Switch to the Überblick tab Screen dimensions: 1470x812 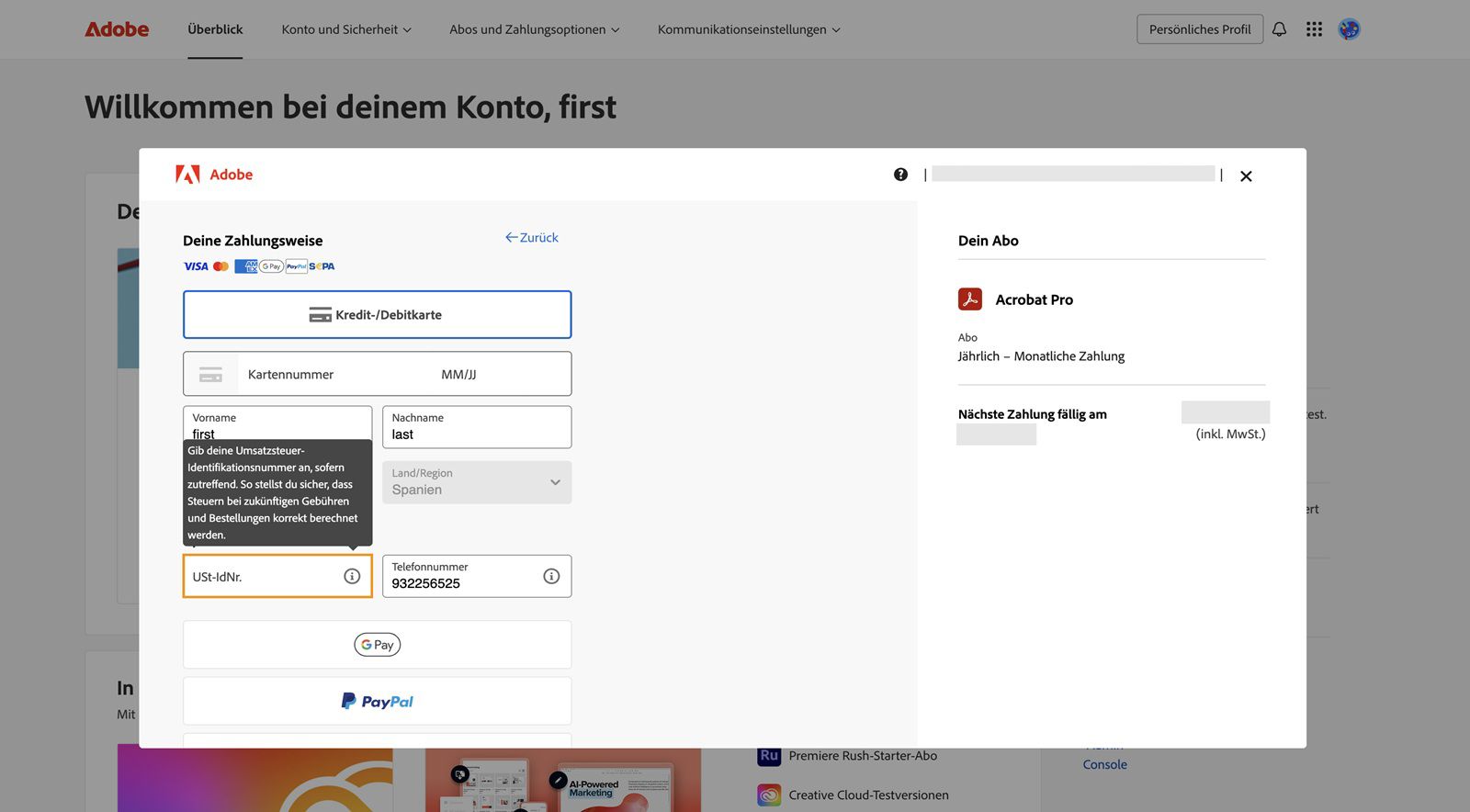click(x=215, y=29)
